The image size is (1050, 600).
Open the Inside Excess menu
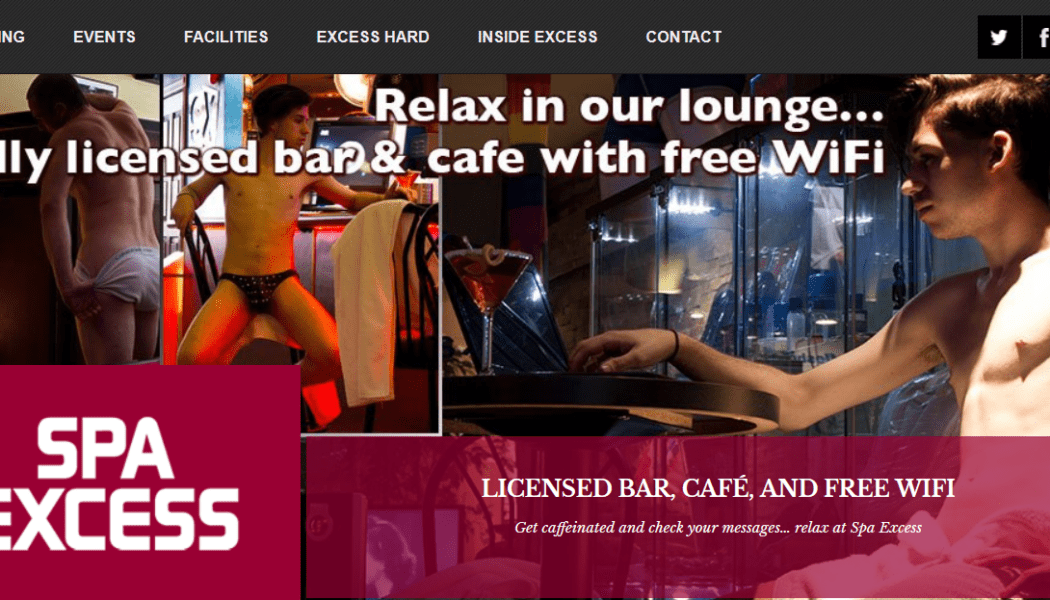(x=538, y=37)
